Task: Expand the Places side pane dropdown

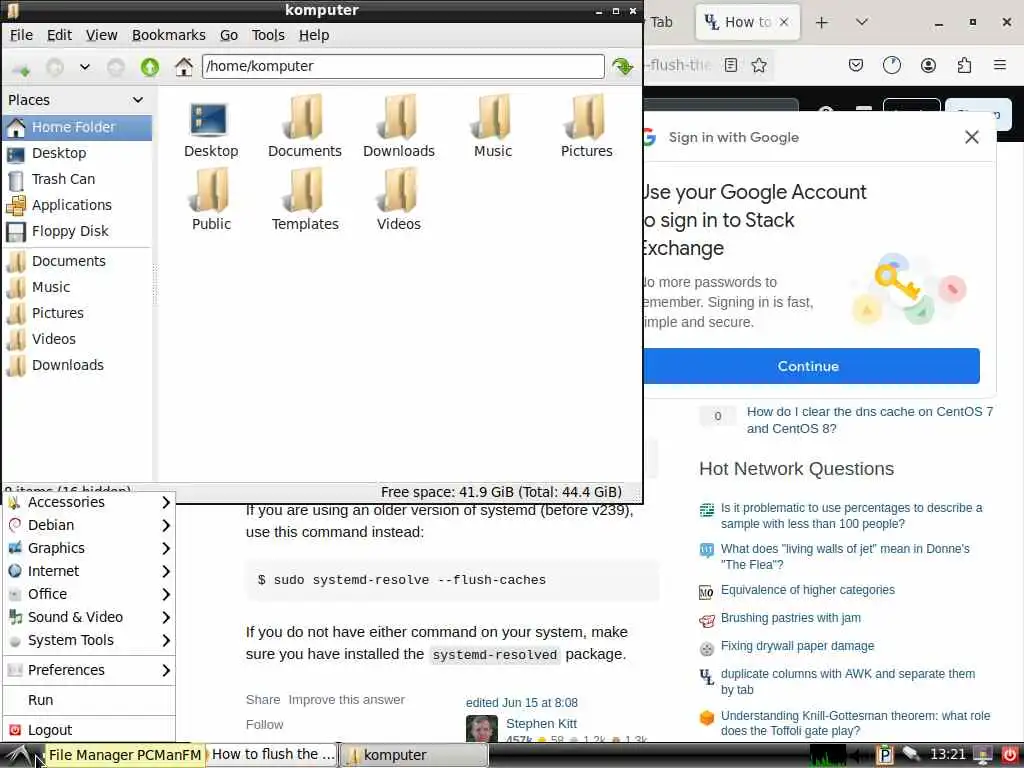Action: point(138,100)
